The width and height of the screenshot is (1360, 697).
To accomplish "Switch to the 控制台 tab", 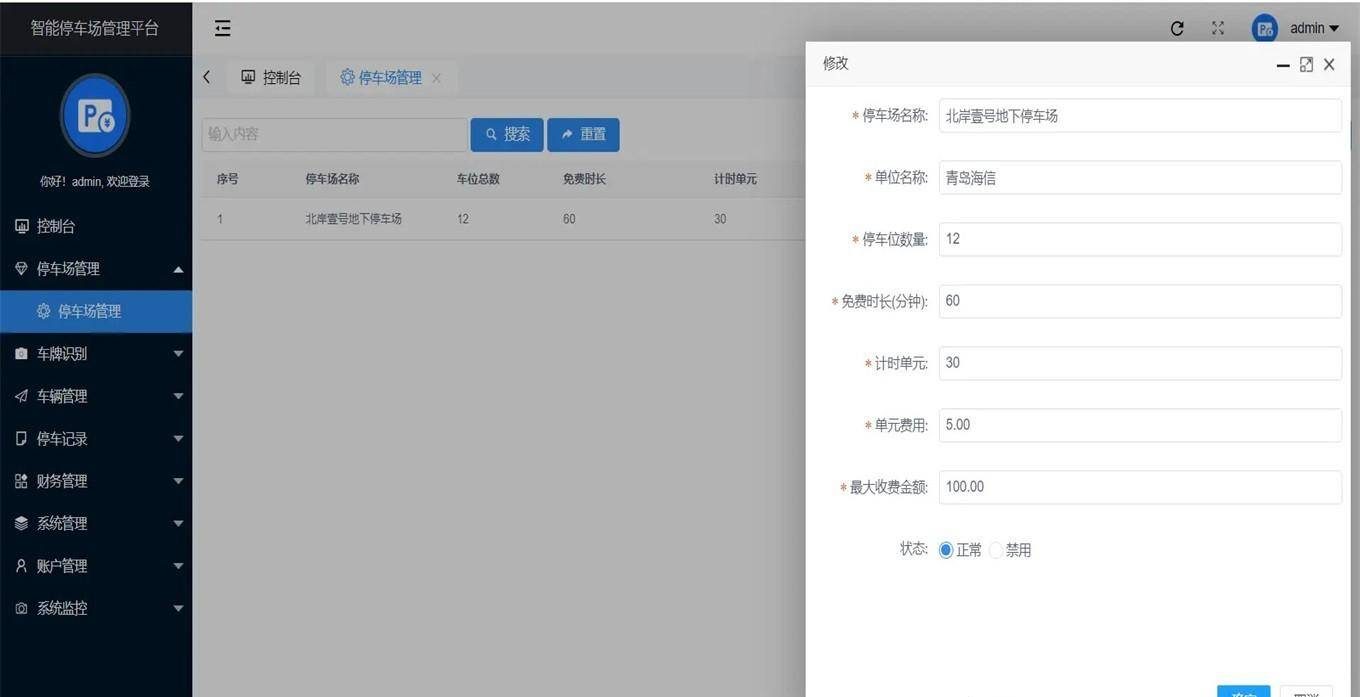I will point(271,78).
